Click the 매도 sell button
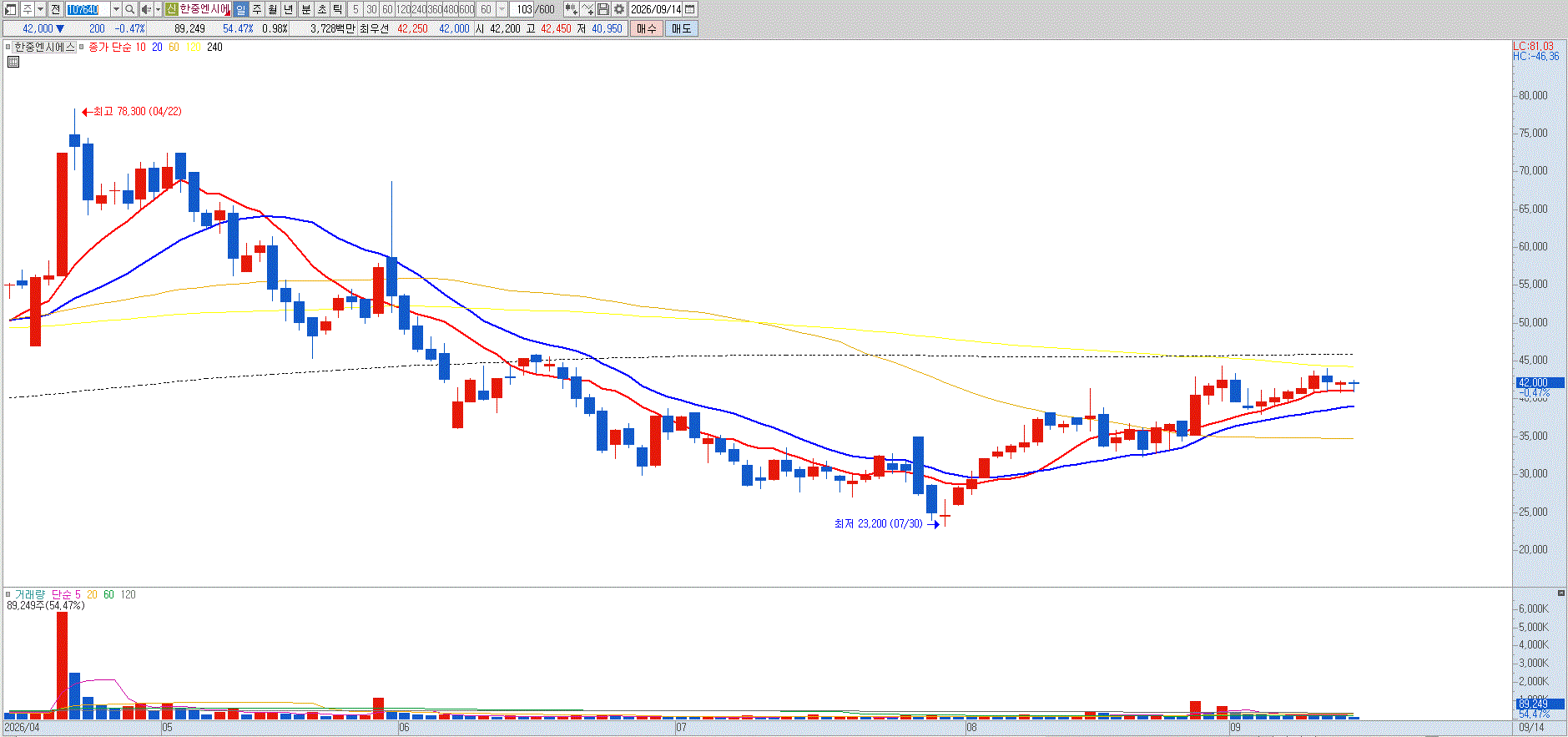Image resolution: width=1568 pixels, height=737 pixels. [x=681, y=28]
